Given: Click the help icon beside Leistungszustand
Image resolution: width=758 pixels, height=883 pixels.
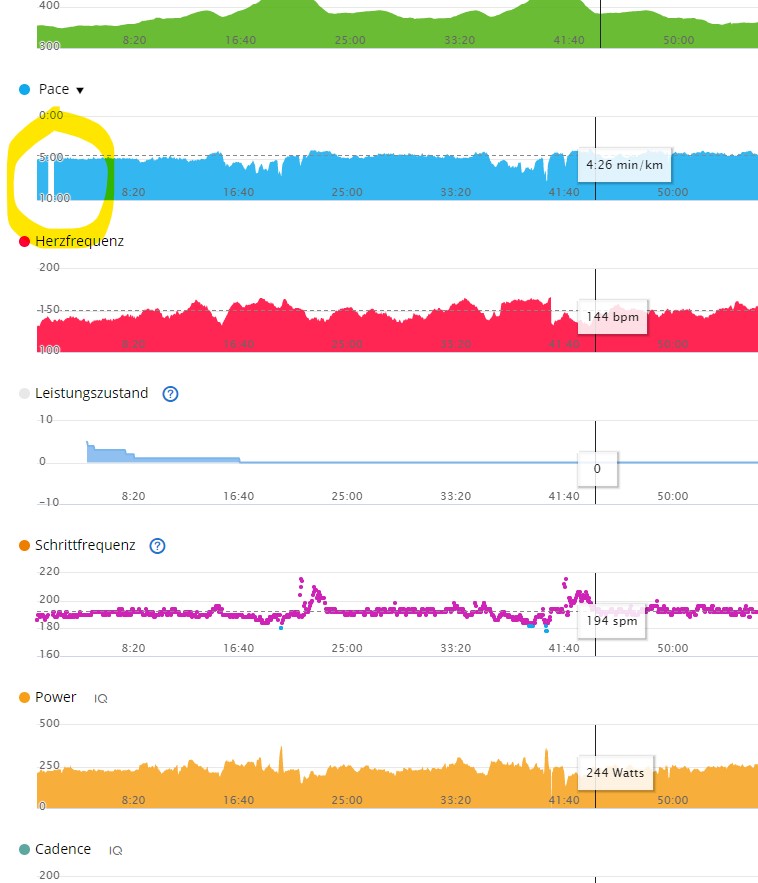Looking at the screenshot, I should [170, 394].
